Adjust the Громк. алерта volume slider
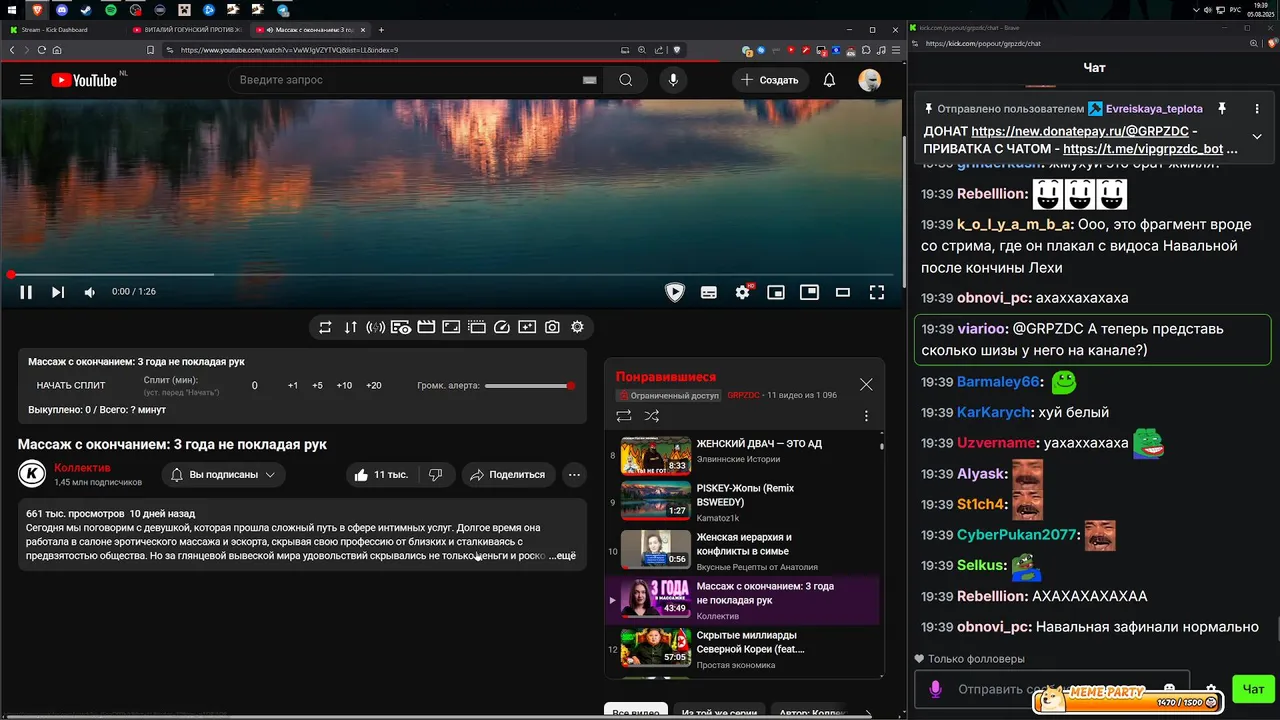This screenshot has height=720, width=1280. pos(528,385)
